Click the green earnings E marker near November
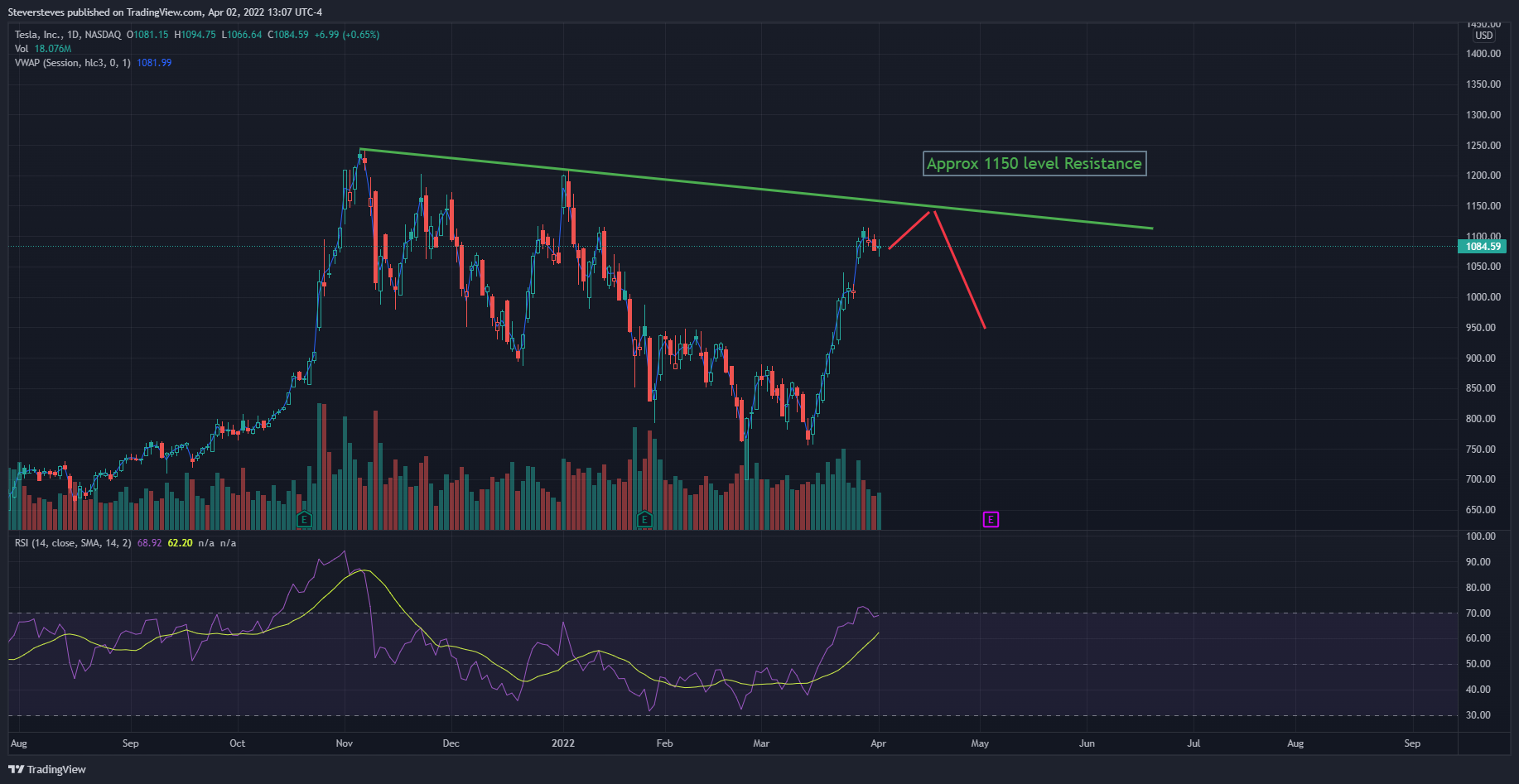 coord(304,520)
